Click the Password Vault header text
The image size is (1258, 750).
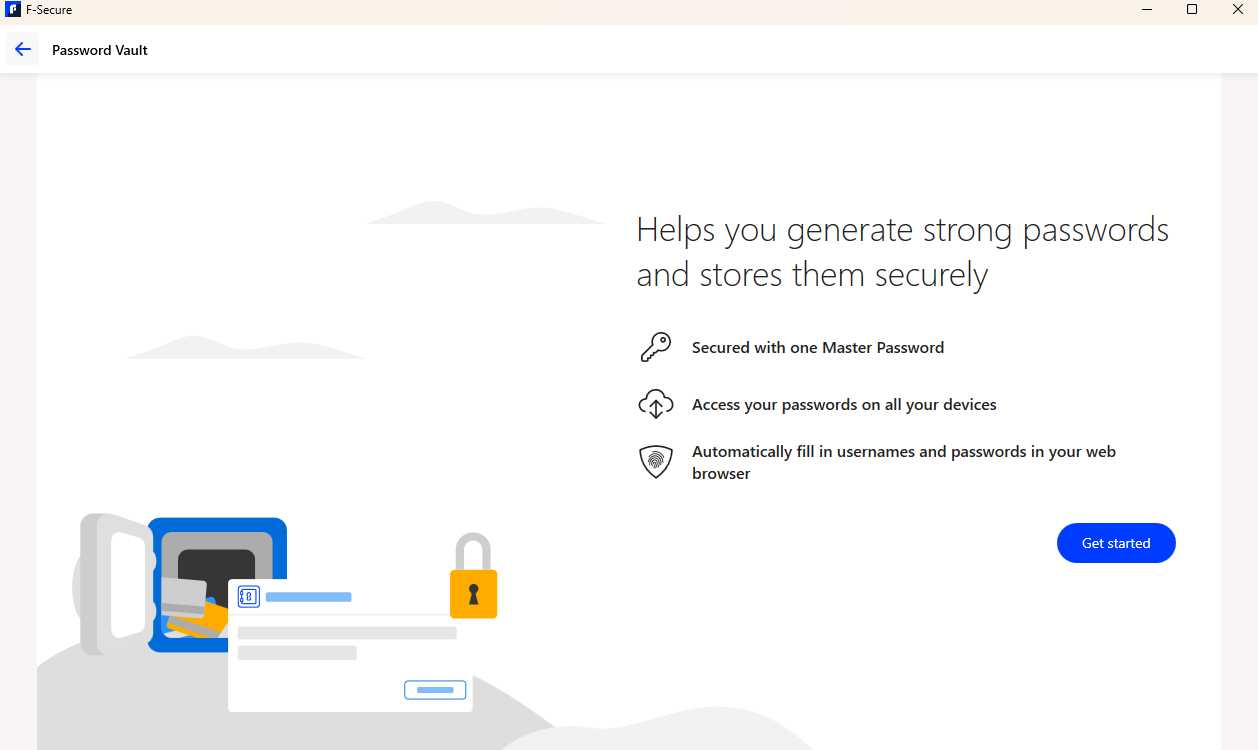point(99,49)
